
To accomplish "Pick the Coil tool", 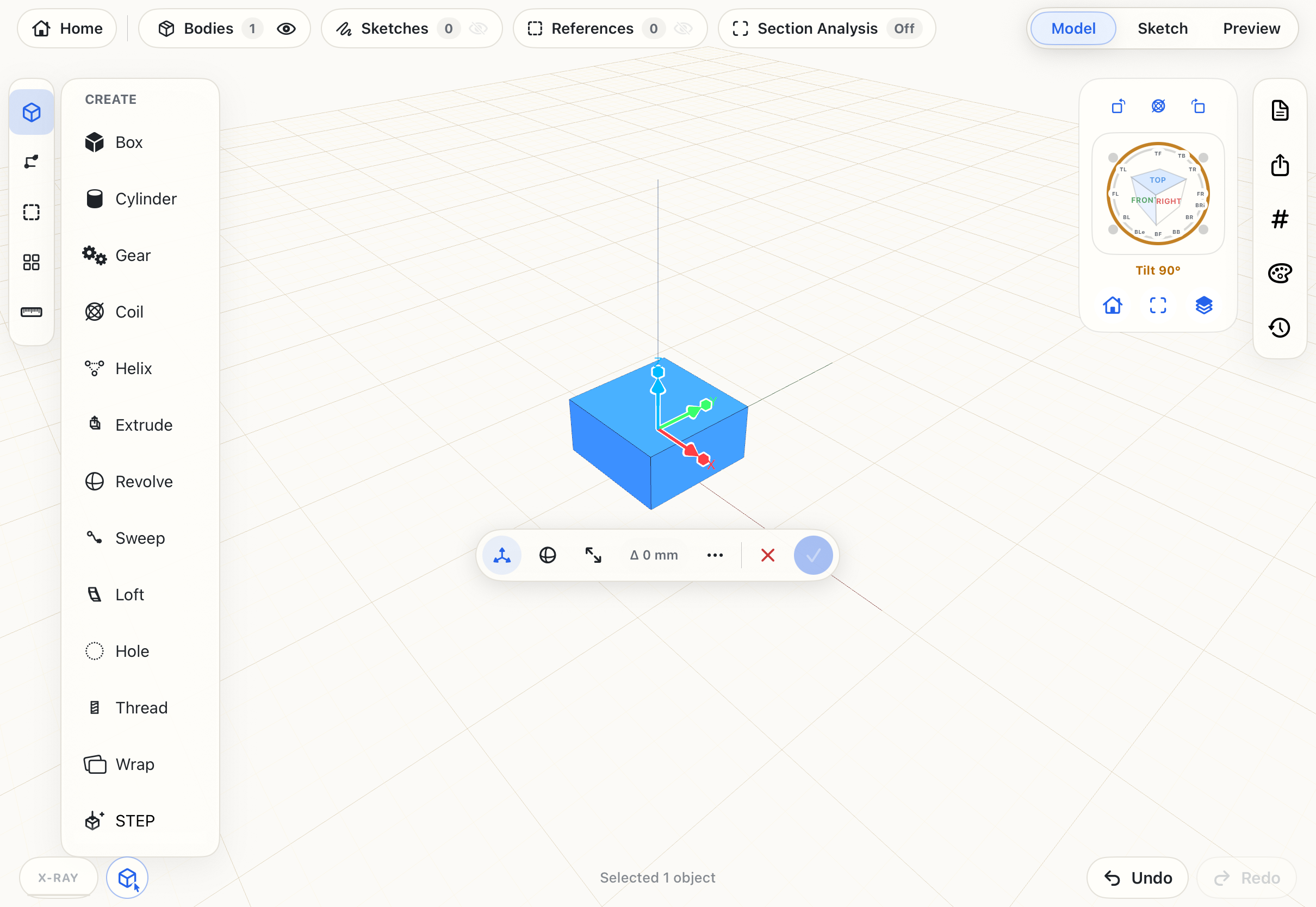I will [x=140, y=312].
